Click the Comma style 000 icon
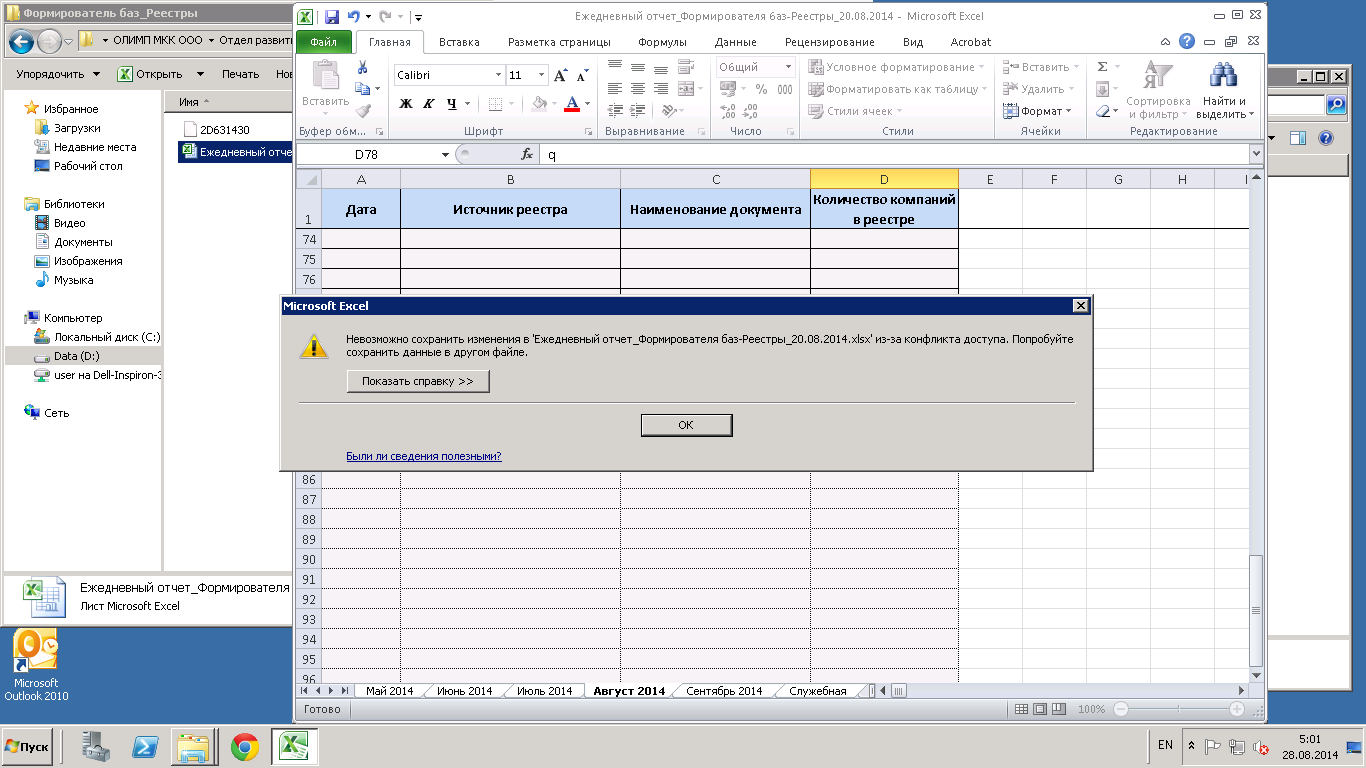This screenshot has height=768, width=1366. [x=785, y=89]
